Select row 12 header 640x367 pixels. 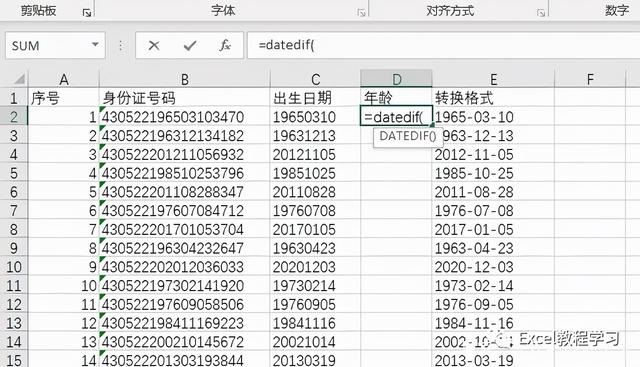13,305
